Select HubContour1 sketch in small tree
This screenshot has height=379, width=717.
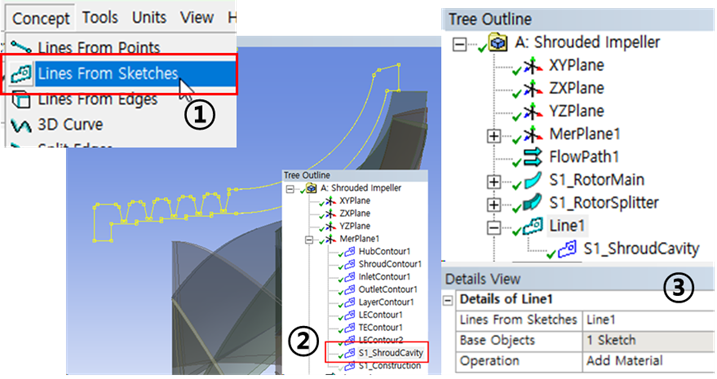coord(384,251)
